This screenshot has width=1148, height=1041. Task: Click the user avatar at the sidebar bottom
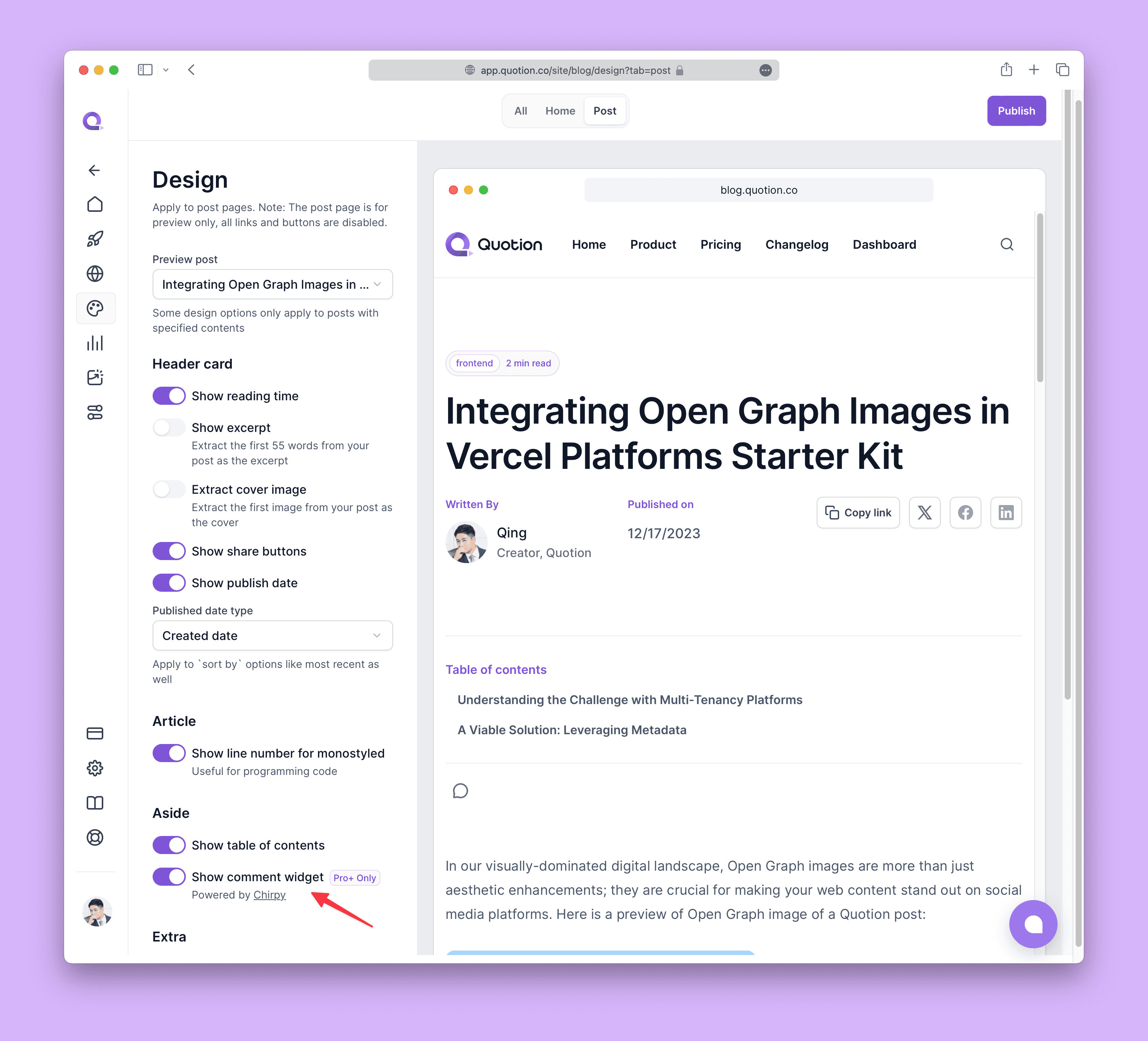97,912
